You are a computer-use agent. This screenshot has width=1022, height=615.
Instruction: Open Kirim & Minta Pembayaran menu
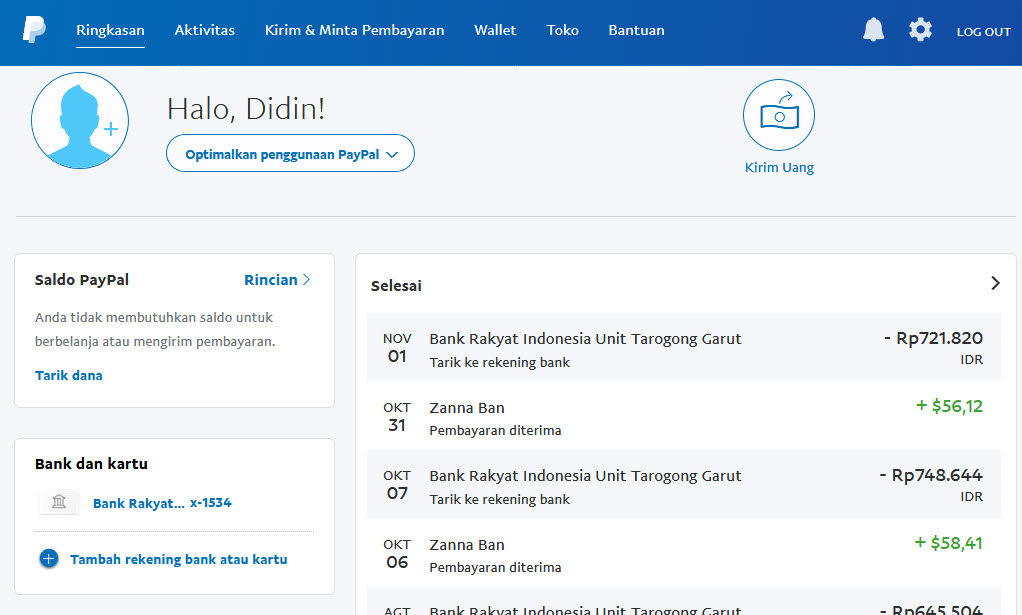point(355,30)
